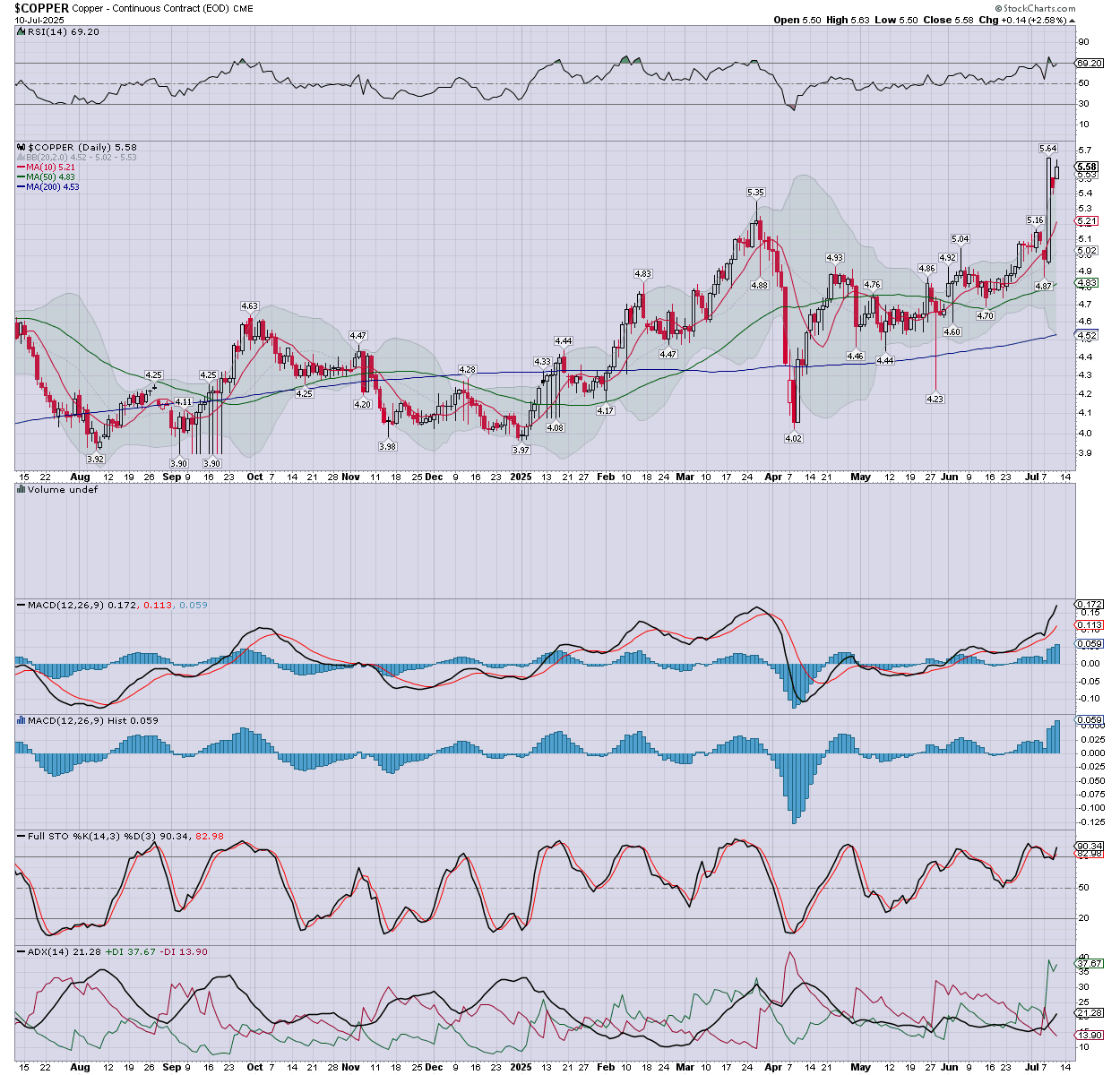Click the 5.35 March peak price label

[x=755, y=193]
